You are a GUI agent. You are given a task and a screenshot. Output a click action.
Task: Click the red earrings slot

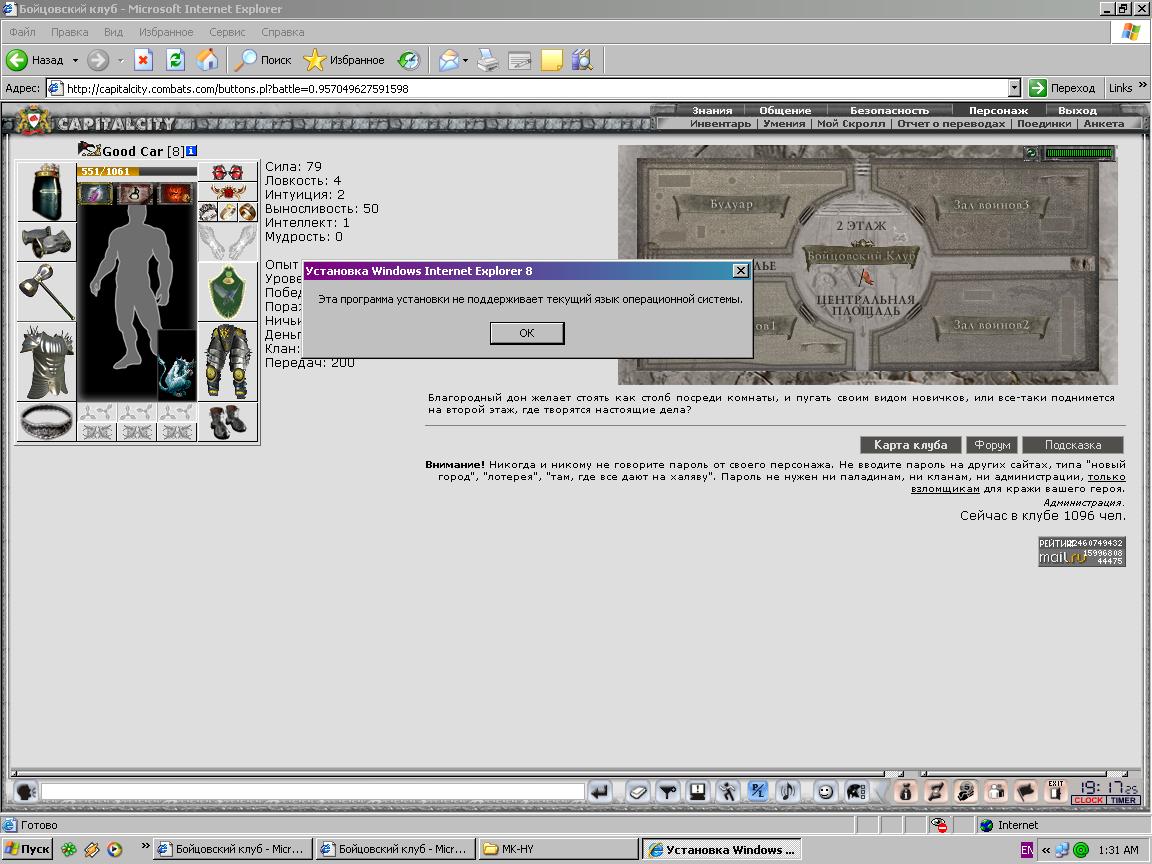(228, 172)
